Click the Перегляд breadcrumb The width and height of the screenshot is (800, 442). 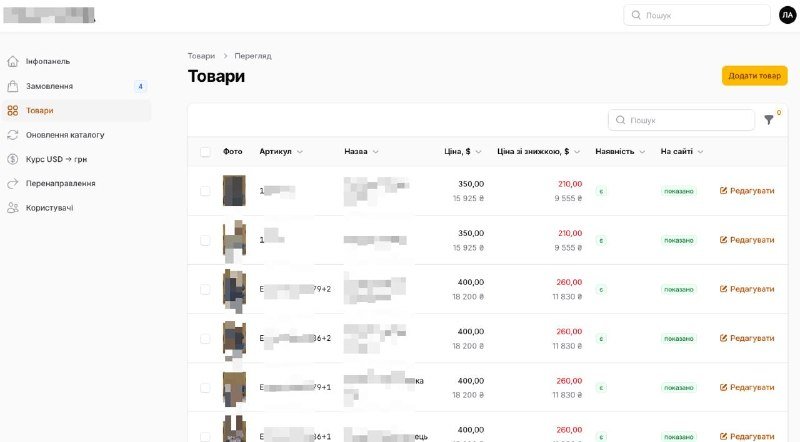(253, 56)
